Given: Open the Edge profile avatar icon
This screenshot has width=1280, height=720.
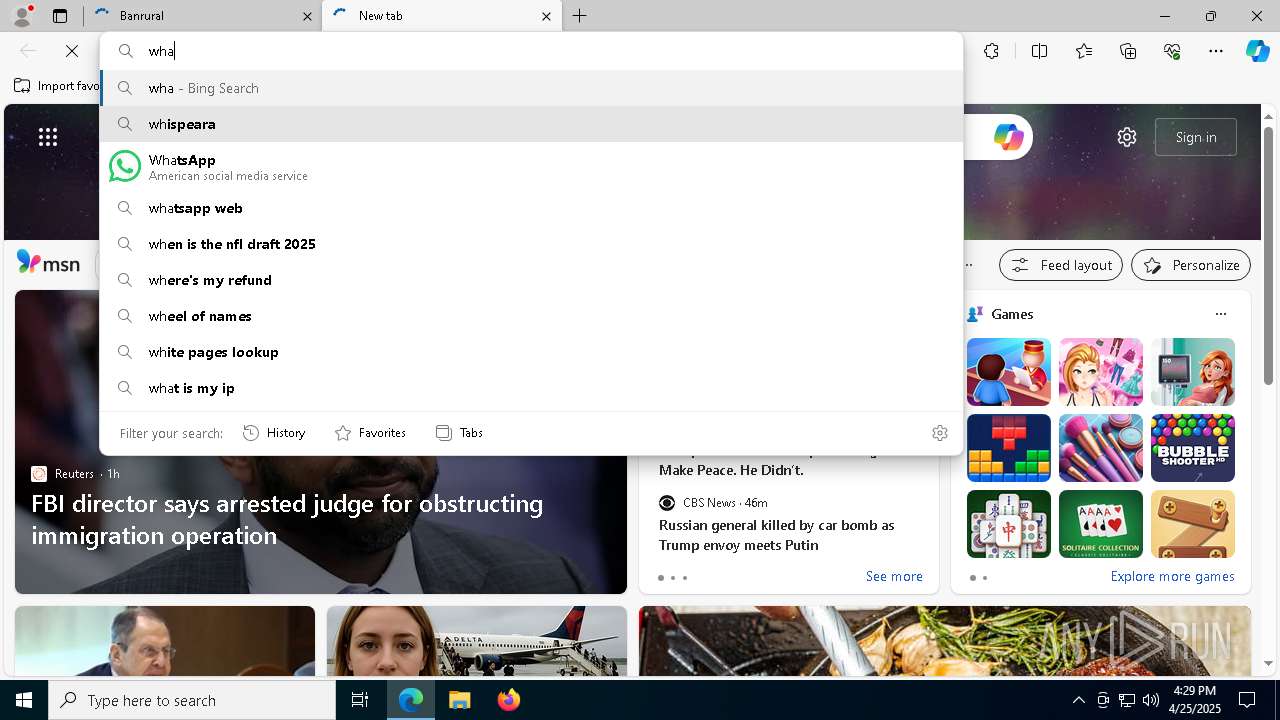Looking at the screenshot, I should coord(22,15).
